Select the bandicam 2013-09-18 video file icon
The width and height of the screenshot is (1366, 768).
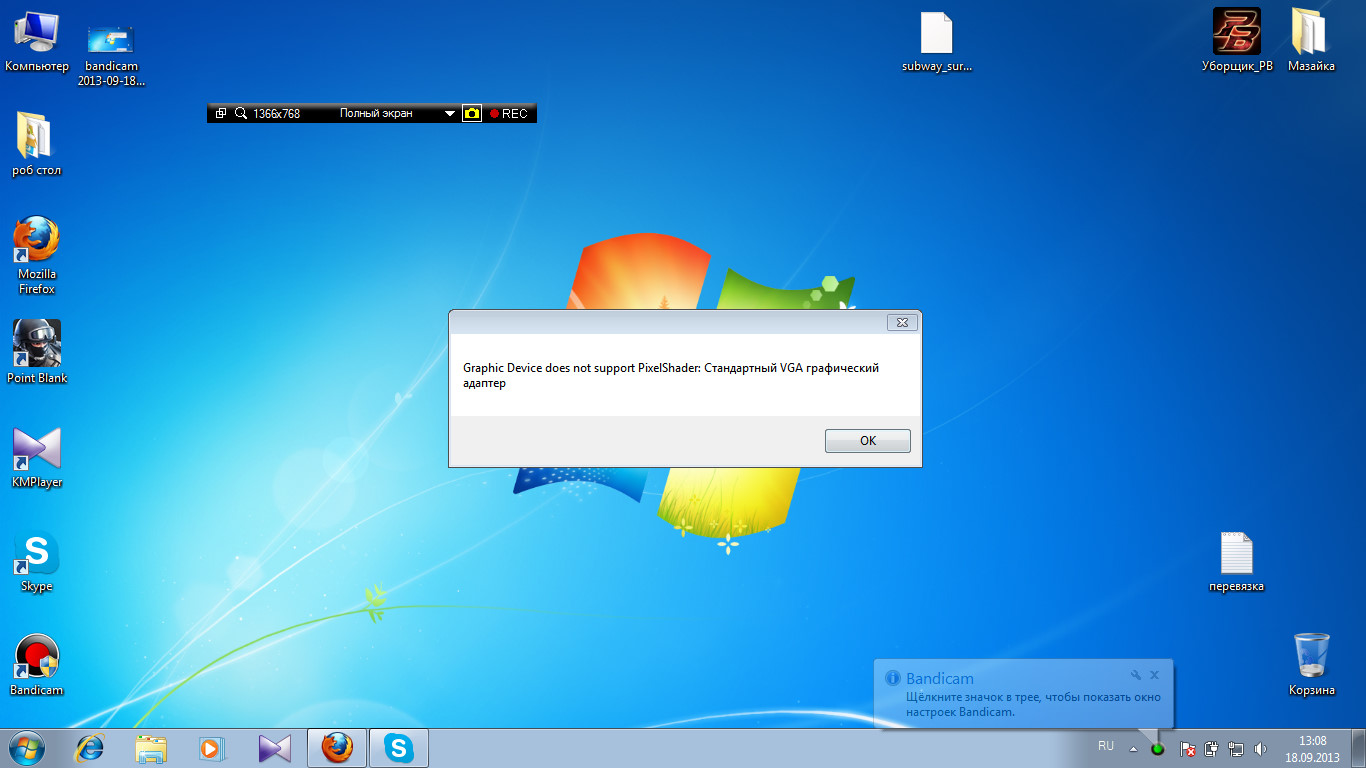(x=111, y=54)
